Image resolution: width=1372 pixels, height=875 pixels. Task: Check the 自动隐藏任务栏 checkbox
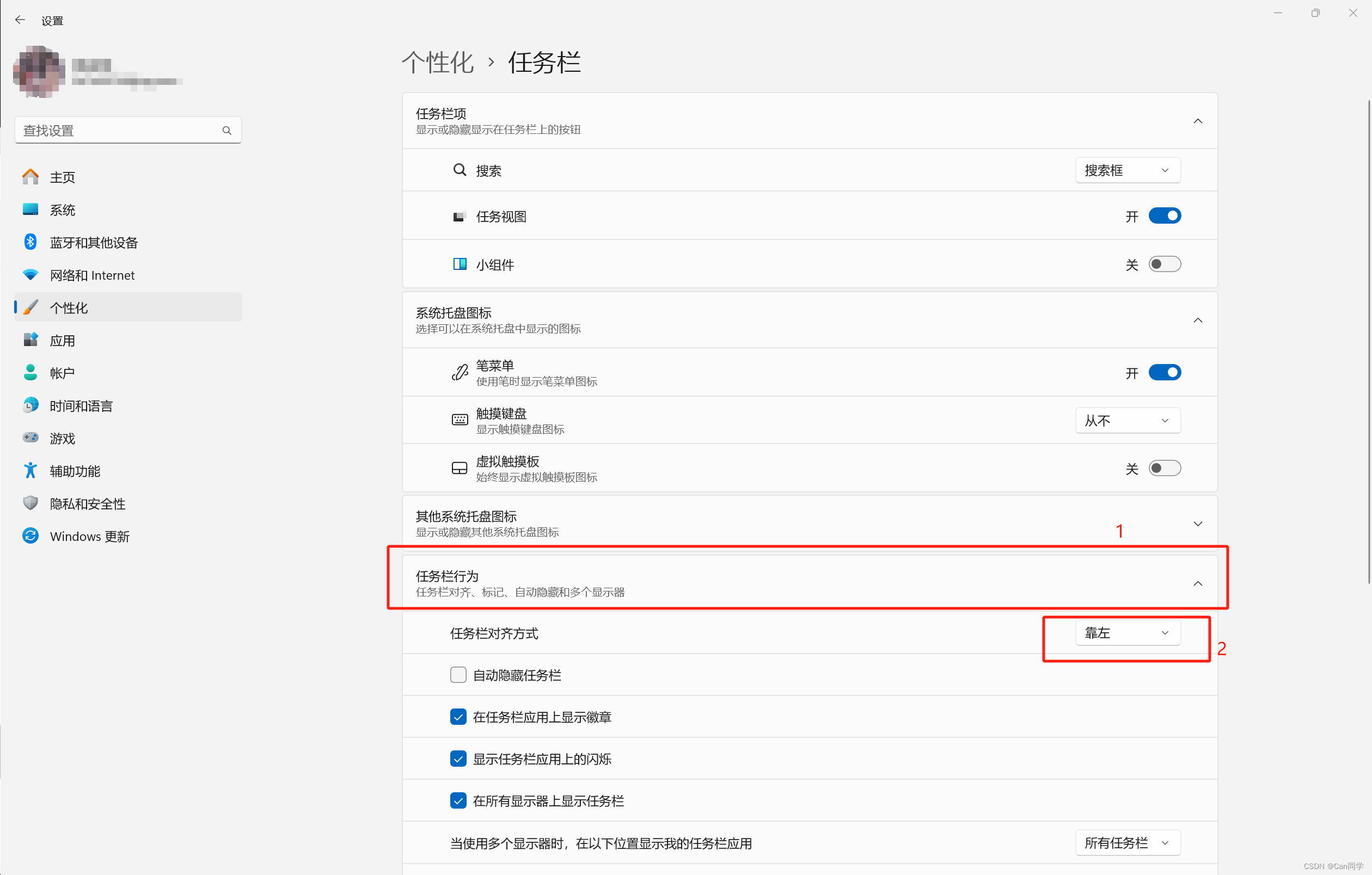pyautogui.click(x=458, y=675)
